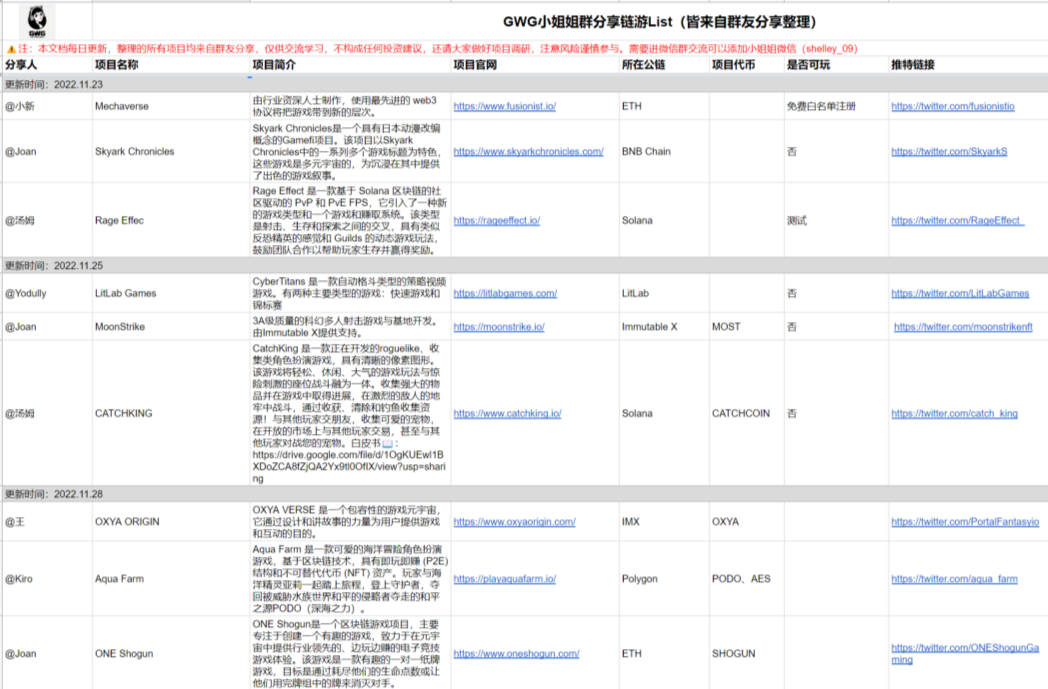This screenshot has height=689, width=1048.
Task: Open the twitter.com/RageEffect_ link
Action: (957, 221)
